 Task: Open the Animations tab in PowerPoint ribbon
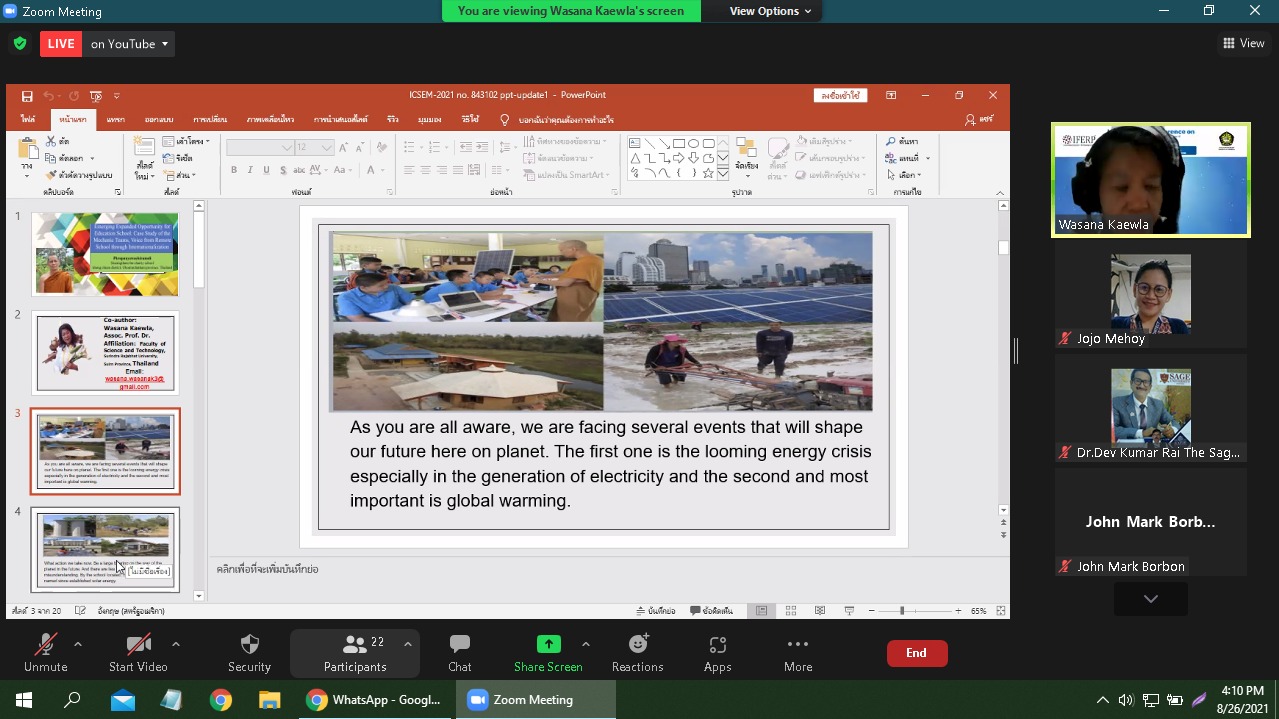pyautogui.click(x=271, y=120)
